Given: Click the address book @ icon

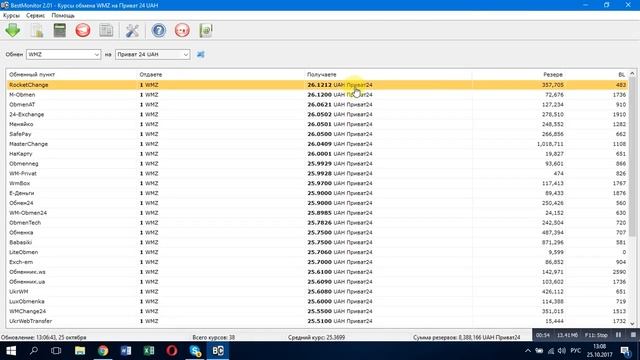Looking at the screenshot, I should (206, 31).
